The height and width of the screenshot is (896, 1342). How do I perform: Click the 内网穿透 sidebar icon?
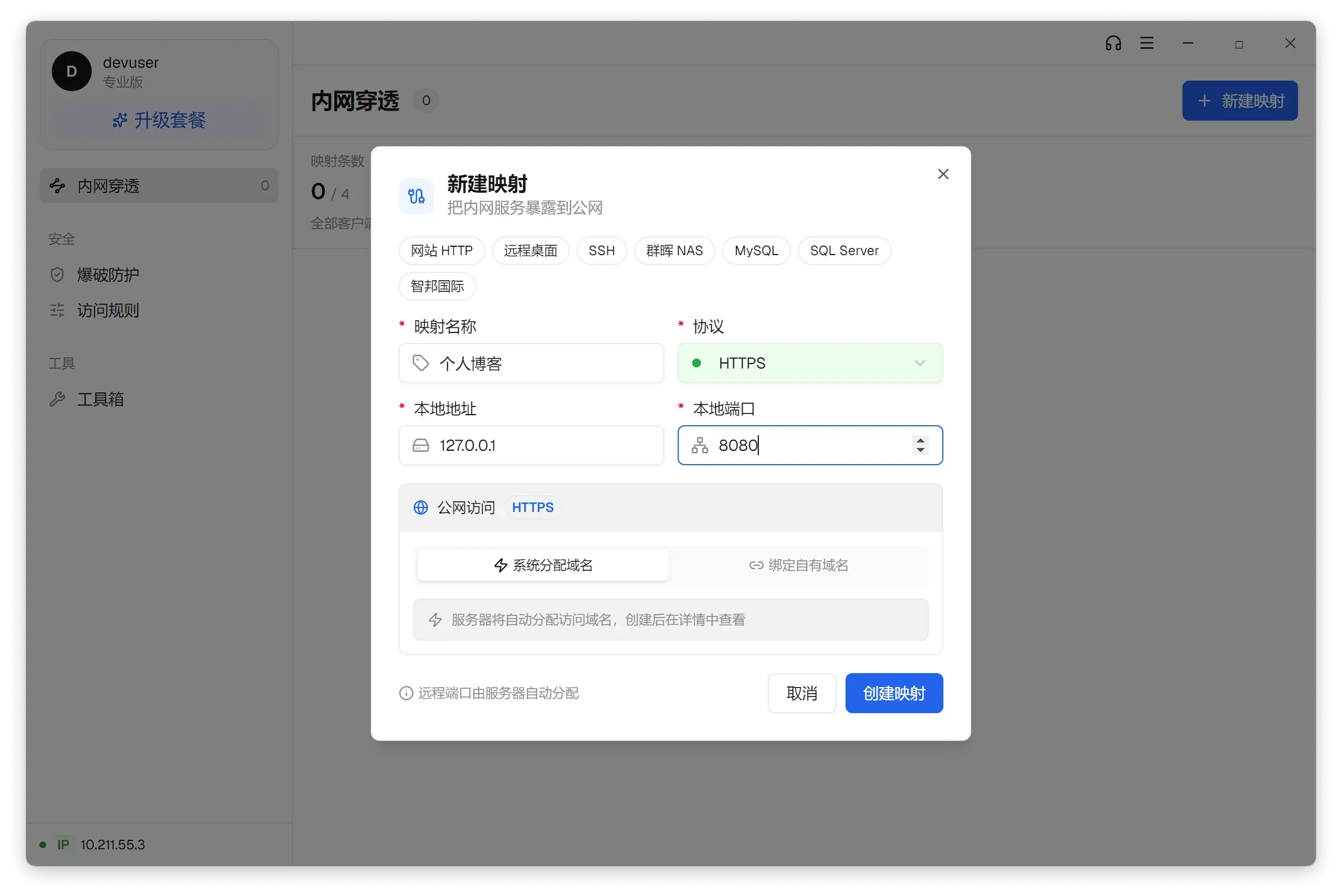[x=57, y=186]
